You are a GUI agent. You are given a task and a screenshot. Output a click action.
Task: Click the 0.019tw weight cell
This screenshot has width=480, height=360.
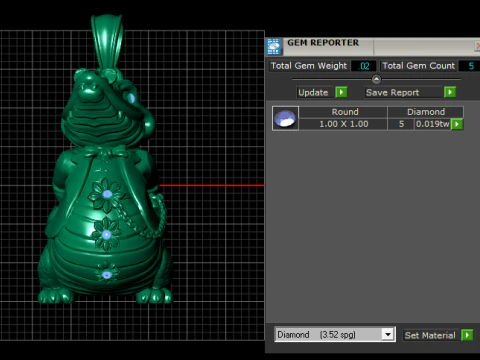point(433,124)
